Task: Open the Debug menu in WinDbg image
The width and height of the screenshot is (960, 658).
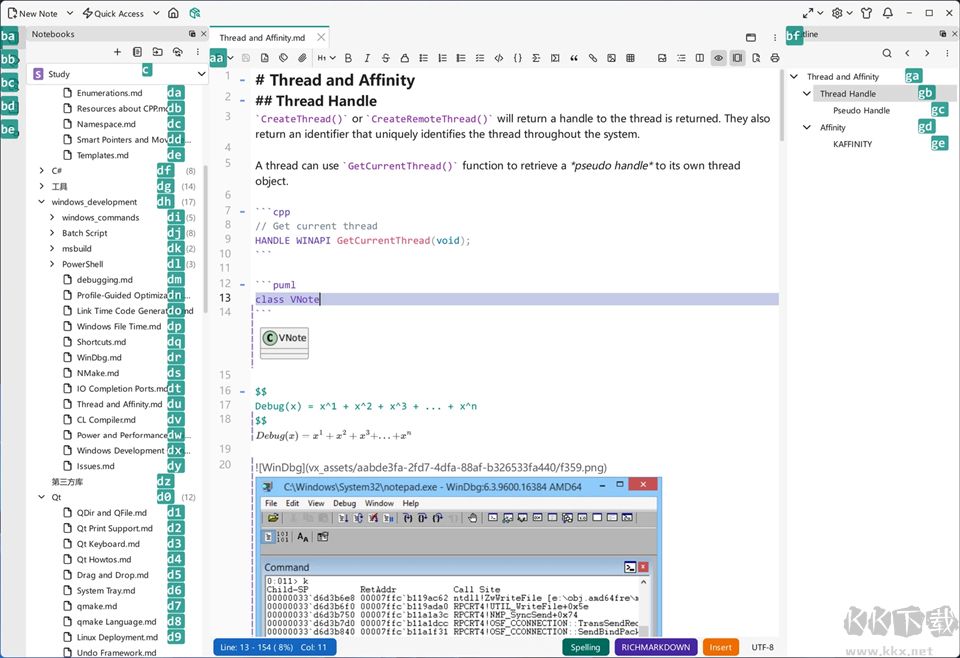Action: [x=344, y=503]
